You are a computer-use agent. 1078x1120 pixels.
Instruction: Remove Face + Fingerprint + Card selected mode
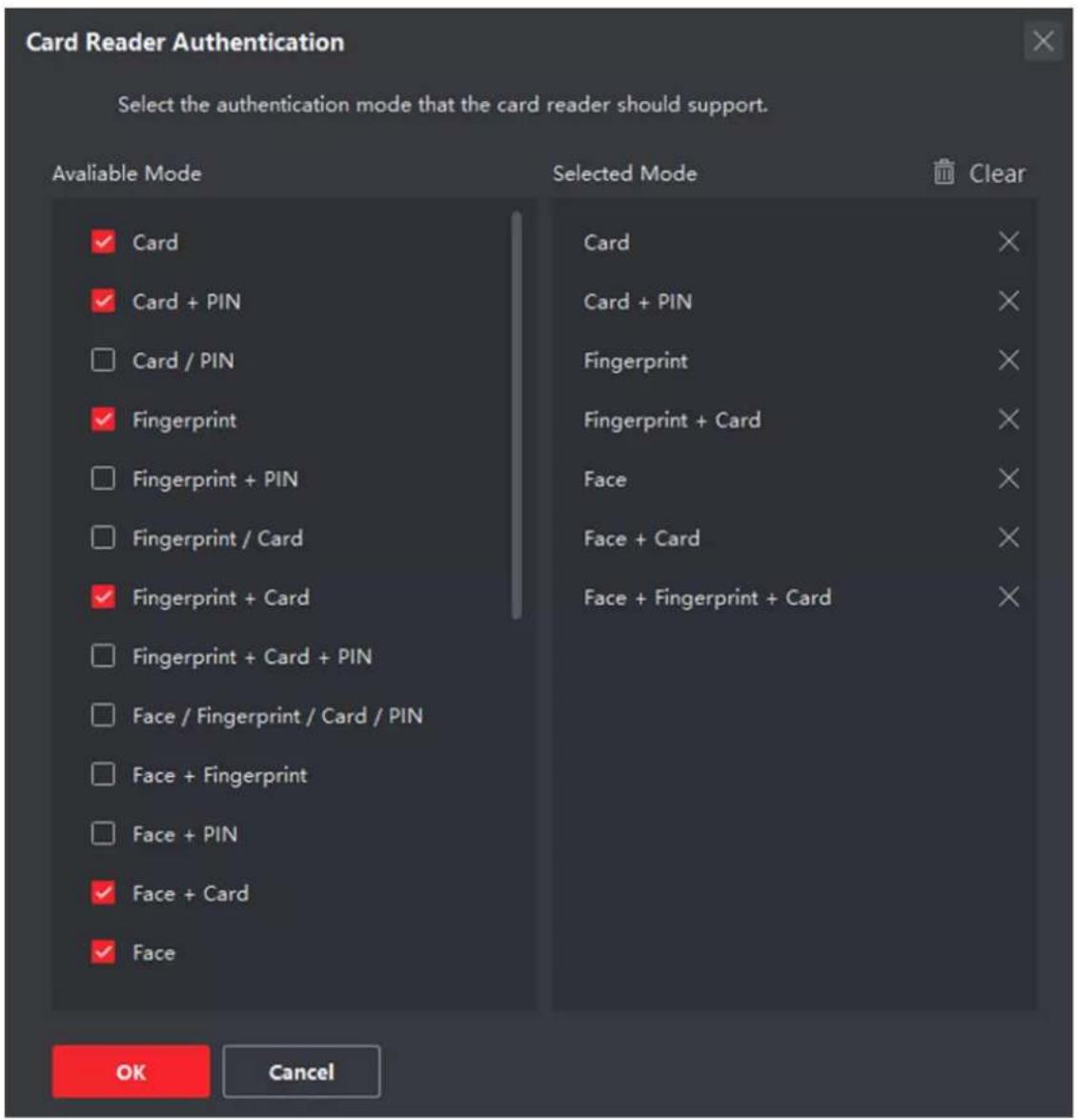click(1008, 597)
